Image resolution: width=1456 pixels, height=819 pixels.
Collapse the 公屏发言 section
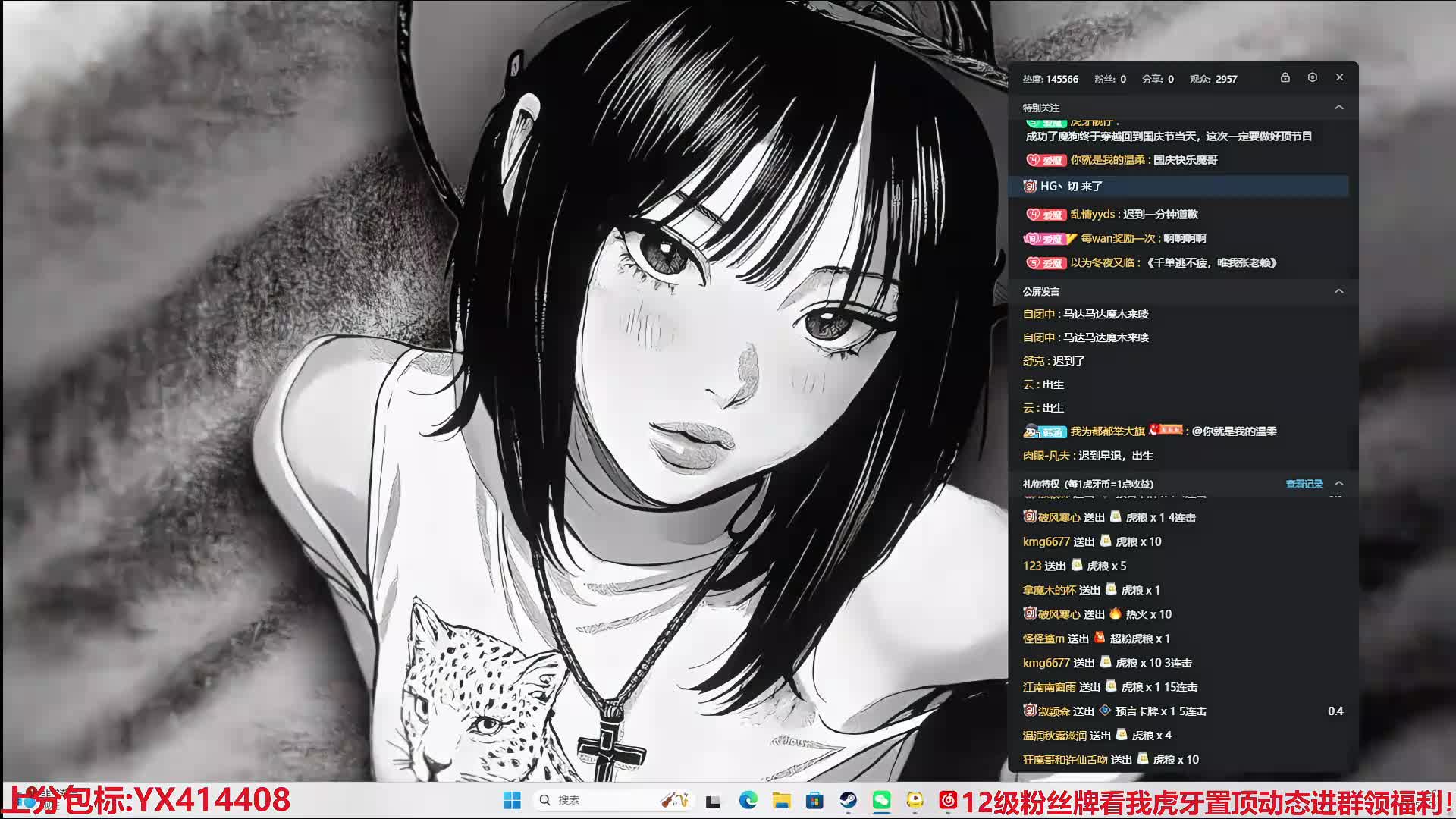click(1339, 291)
